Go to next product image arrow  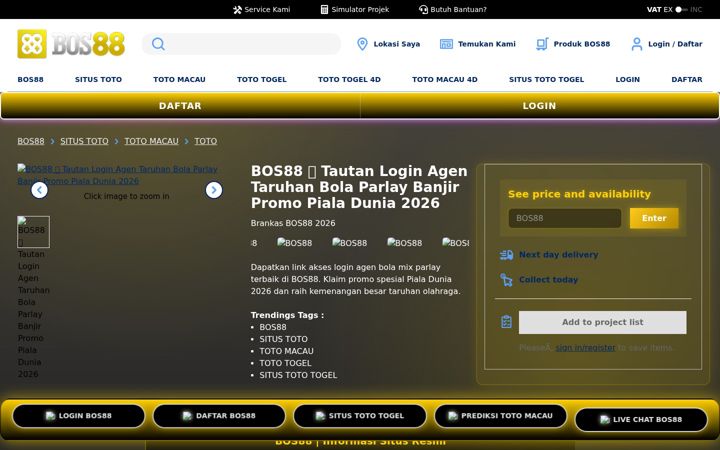pos(214,190)
